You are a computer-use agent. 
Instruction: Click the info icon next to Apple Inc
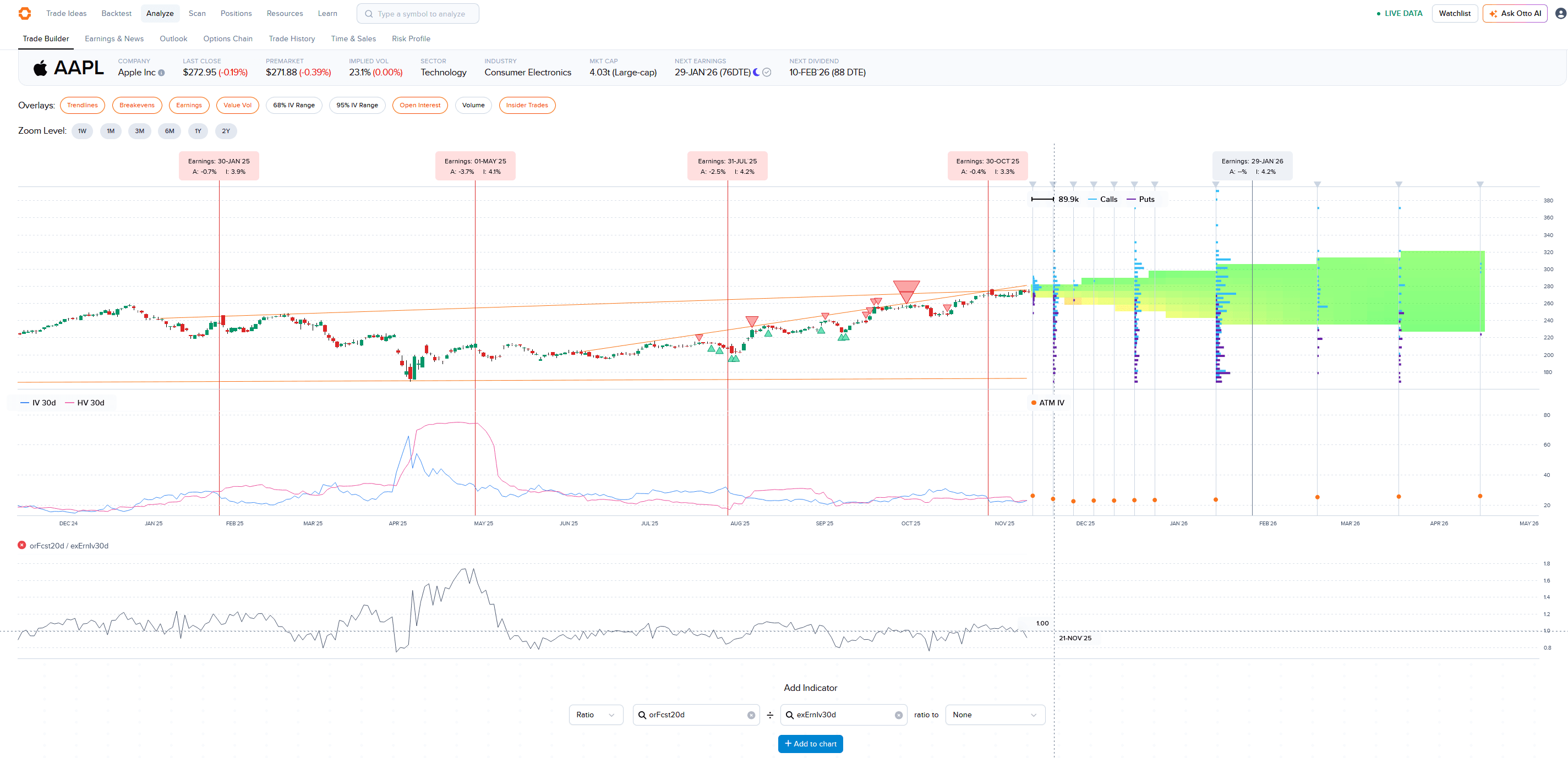click(161, 73)
